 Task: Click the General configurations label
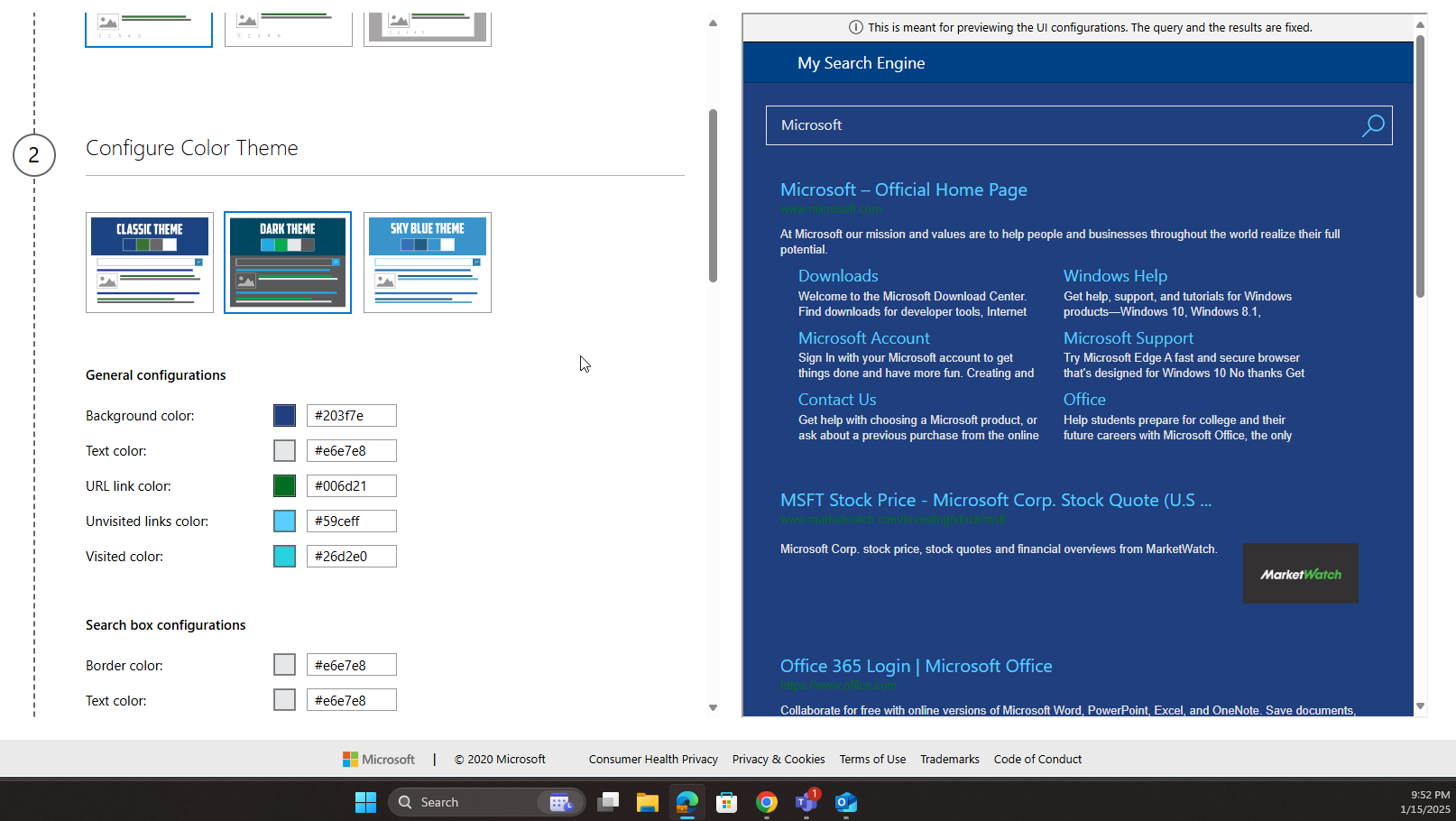point(156,375)
